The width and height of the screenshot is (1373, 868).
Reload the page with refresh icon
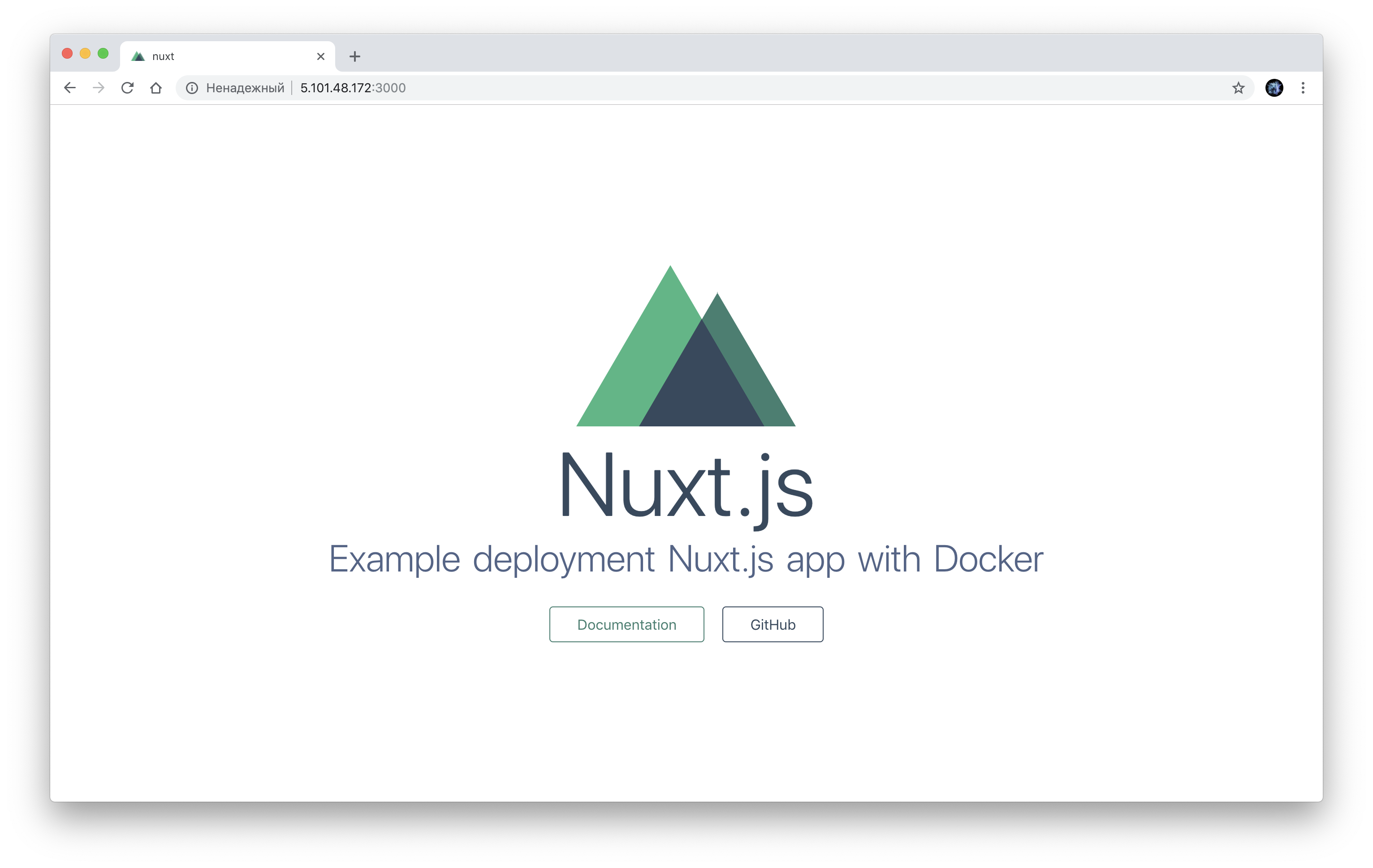click(127, 88)
